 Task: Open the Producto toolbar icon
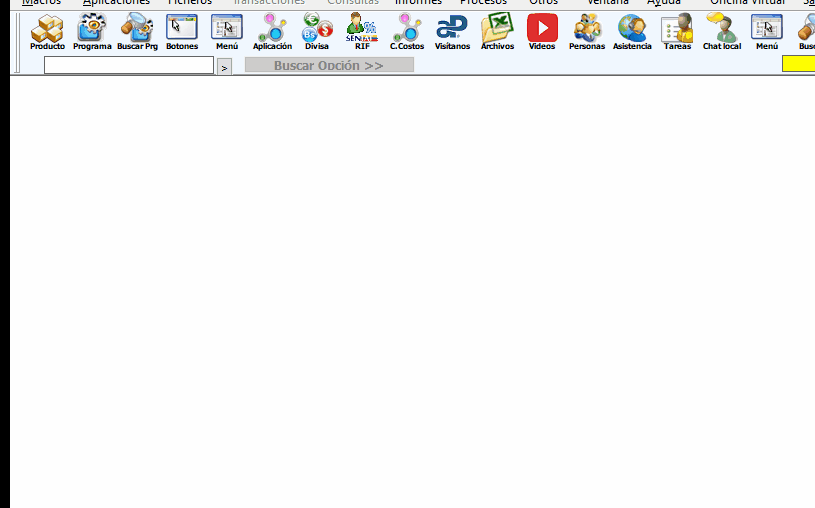click(47, 32)
